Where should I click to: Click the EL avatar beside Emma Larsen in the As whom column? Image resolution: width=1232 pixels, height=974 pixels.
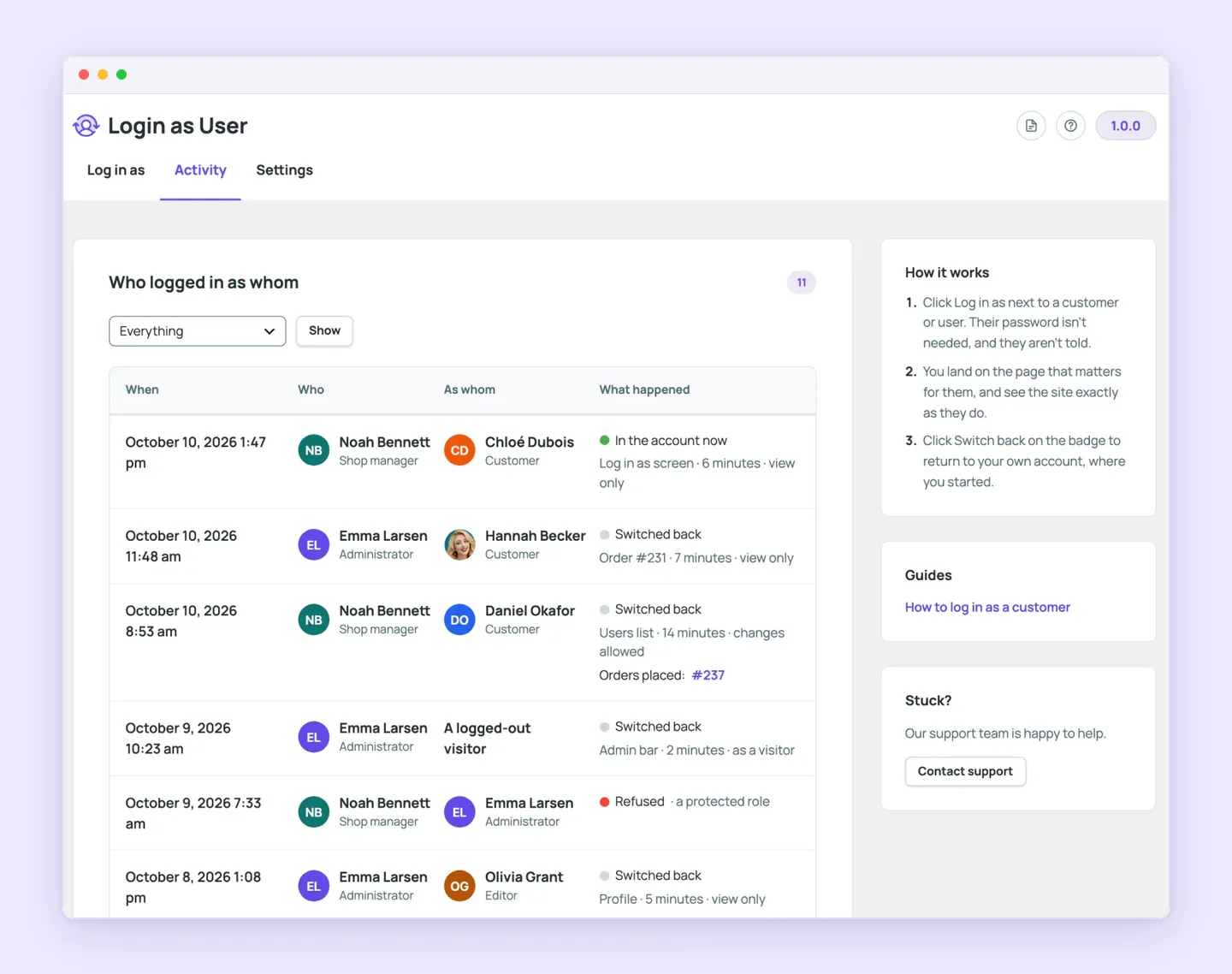[459, 812]
